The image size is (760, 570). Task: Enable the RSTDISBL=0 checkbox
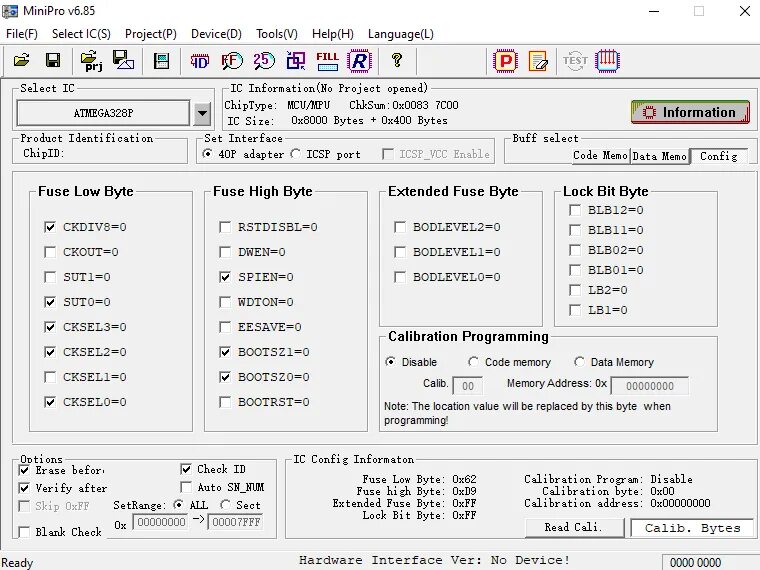point(225,227)
